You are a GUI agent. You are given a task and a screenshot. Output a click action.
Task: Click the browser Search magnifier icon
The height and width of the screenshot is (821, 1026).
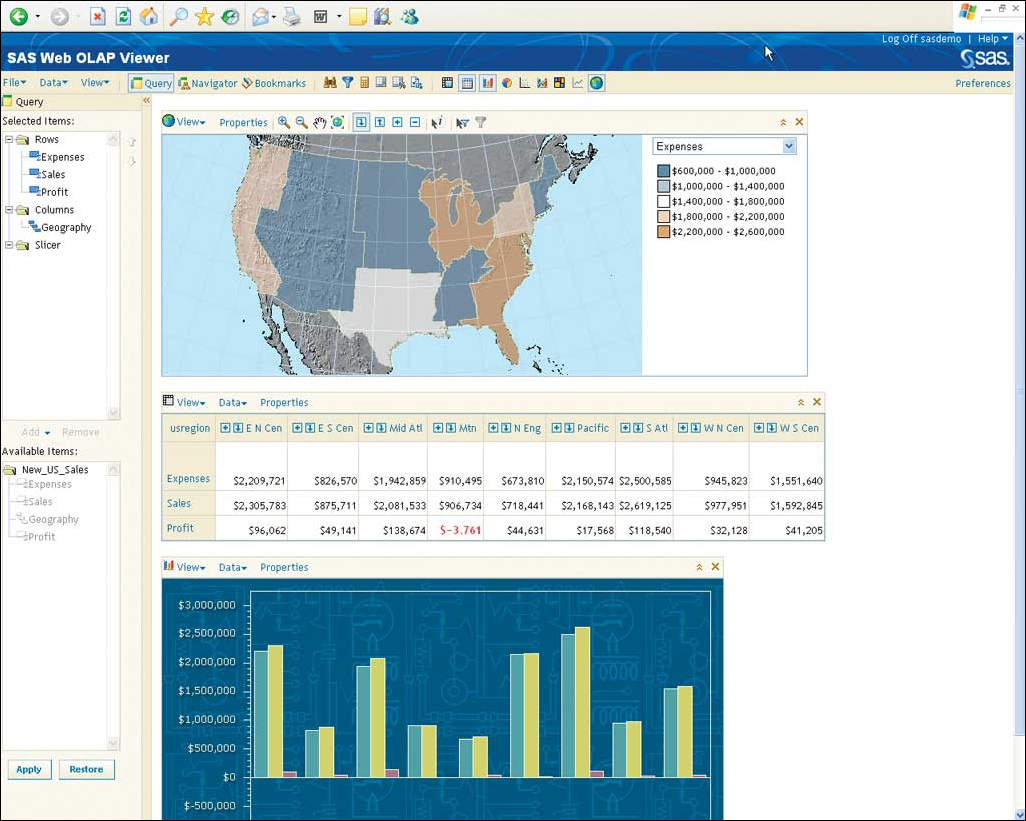point(178,16)
